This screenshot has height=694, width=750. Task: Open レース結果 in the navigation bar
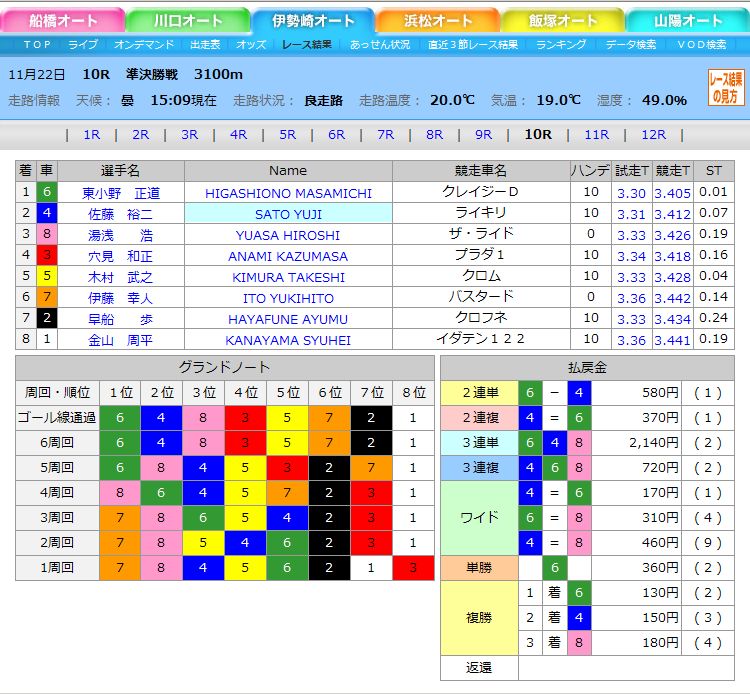tap(307, 44)
